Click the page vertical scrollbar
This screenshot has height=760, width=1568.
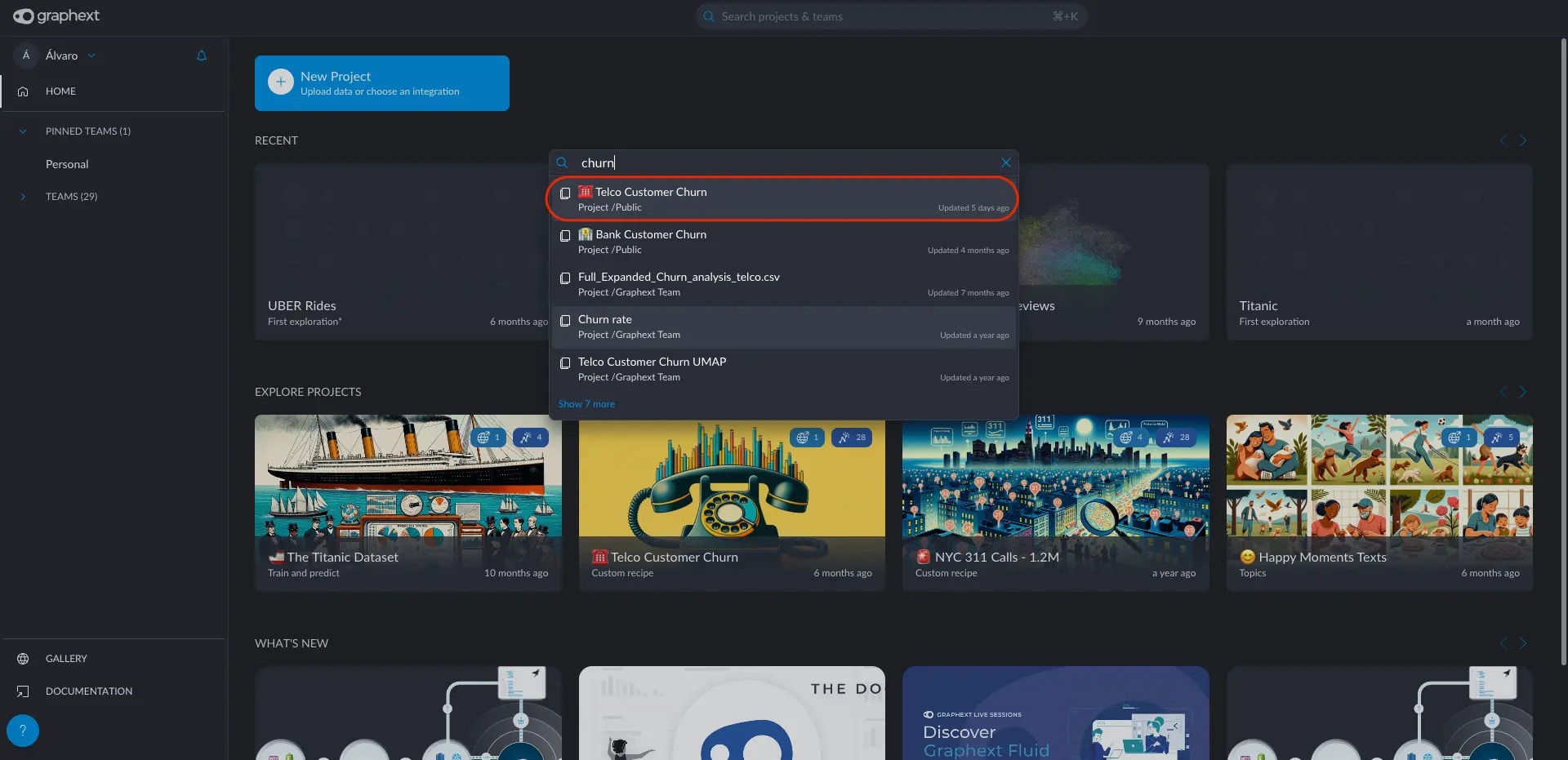[x=1563, y=351]
